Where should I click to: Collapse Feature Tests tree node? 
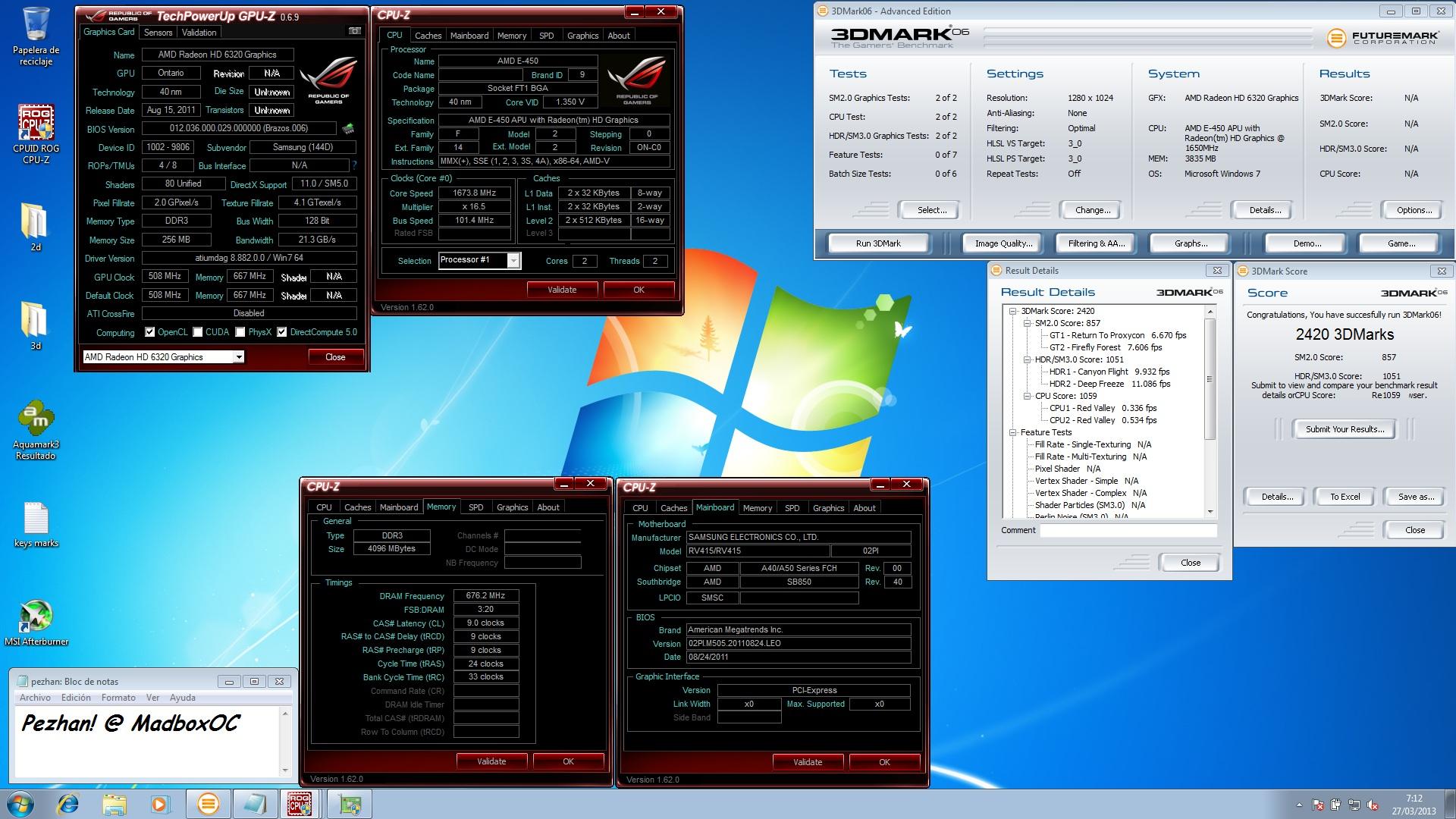click(1013, 432)
